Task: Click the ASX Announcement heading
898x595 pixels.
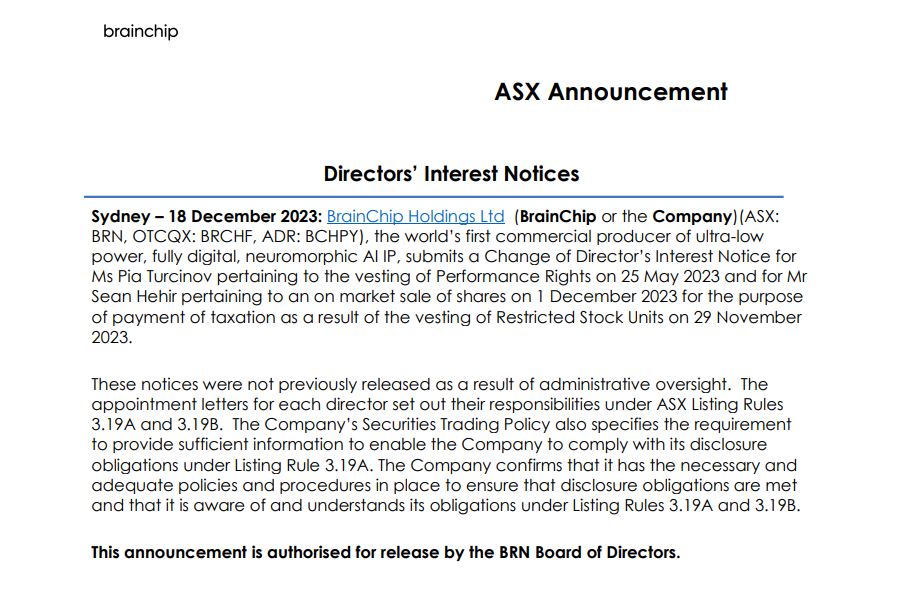Action: click(610, 92)
